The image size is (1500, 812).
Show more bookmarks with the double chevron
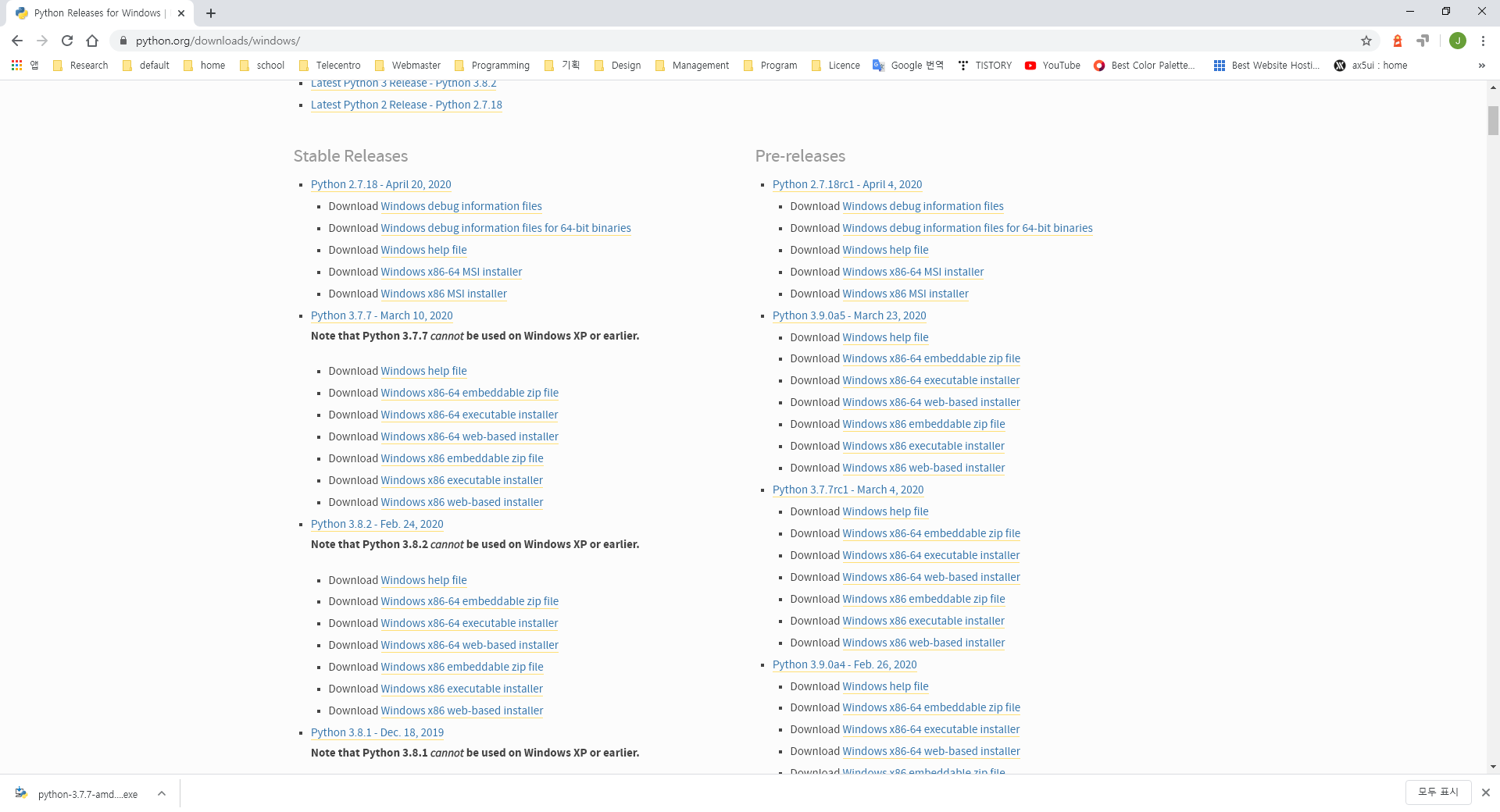[x=1482, y=66]
